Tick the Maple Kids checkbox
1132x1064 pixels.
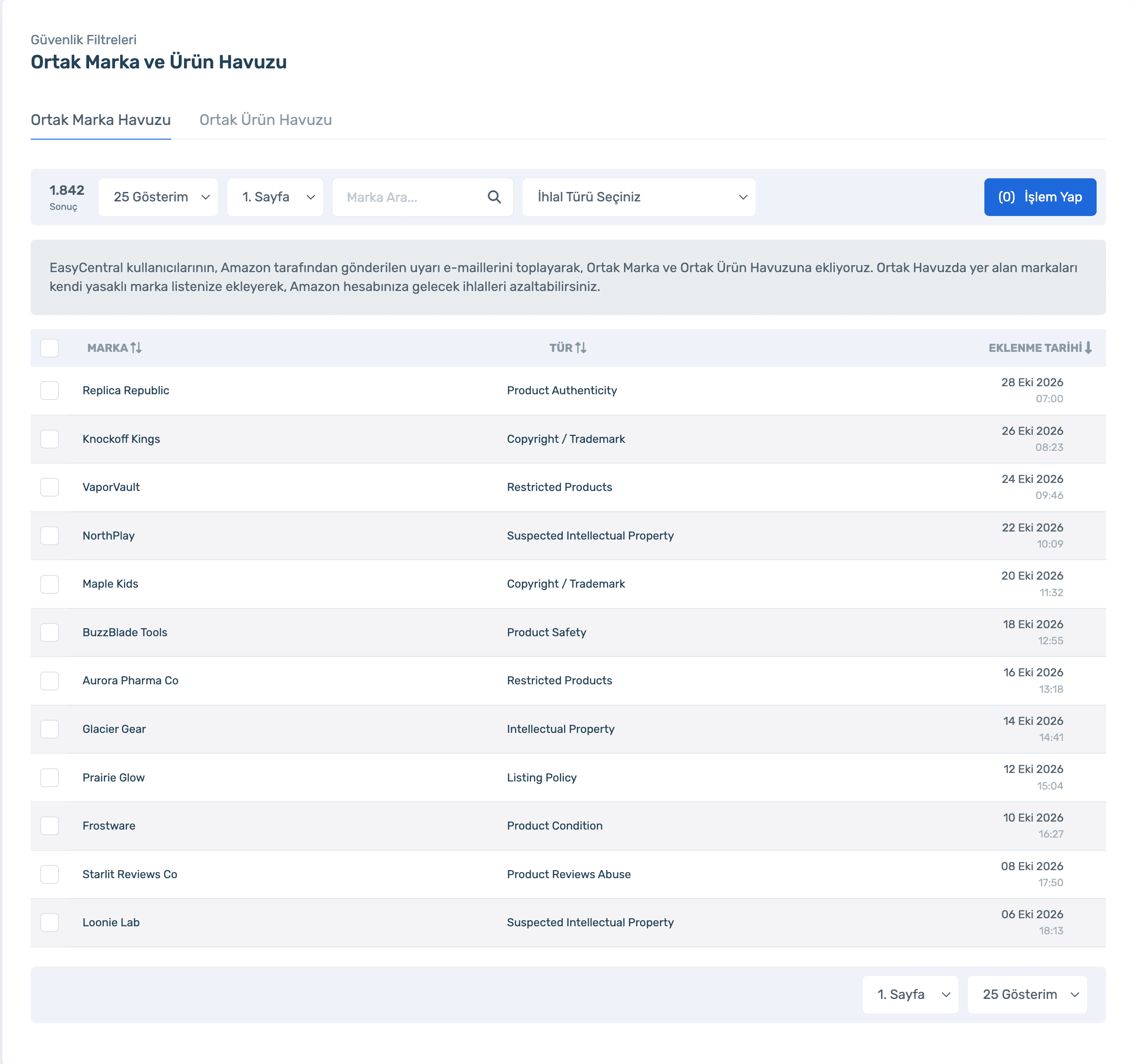(x=50, y=584)
